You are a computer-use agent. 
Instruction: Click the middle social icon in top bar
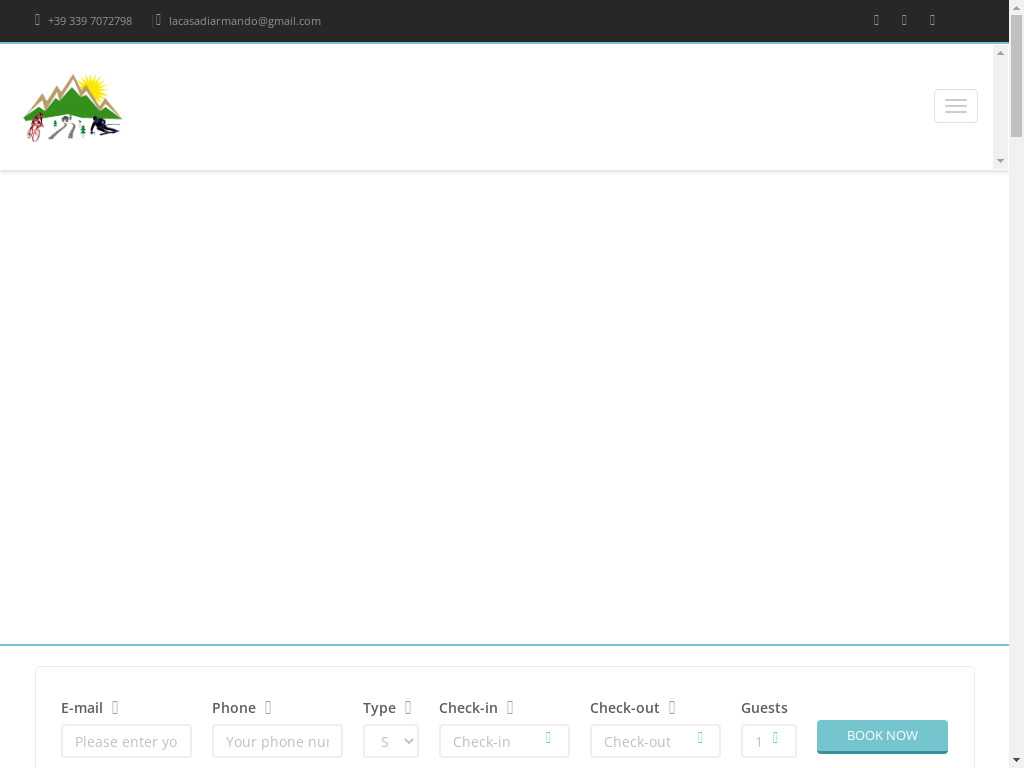904,20
